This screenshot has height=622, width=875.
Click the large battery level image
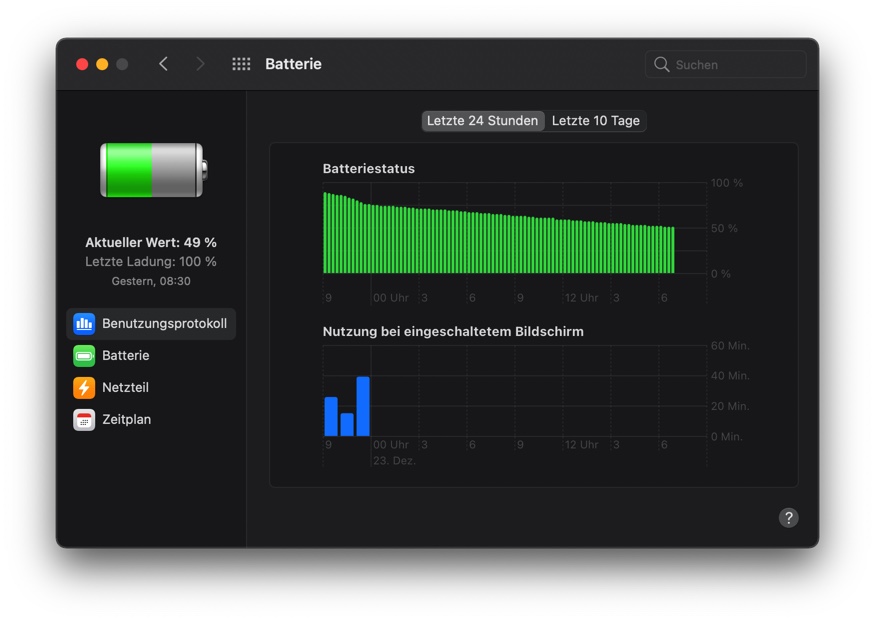(153, 170)
